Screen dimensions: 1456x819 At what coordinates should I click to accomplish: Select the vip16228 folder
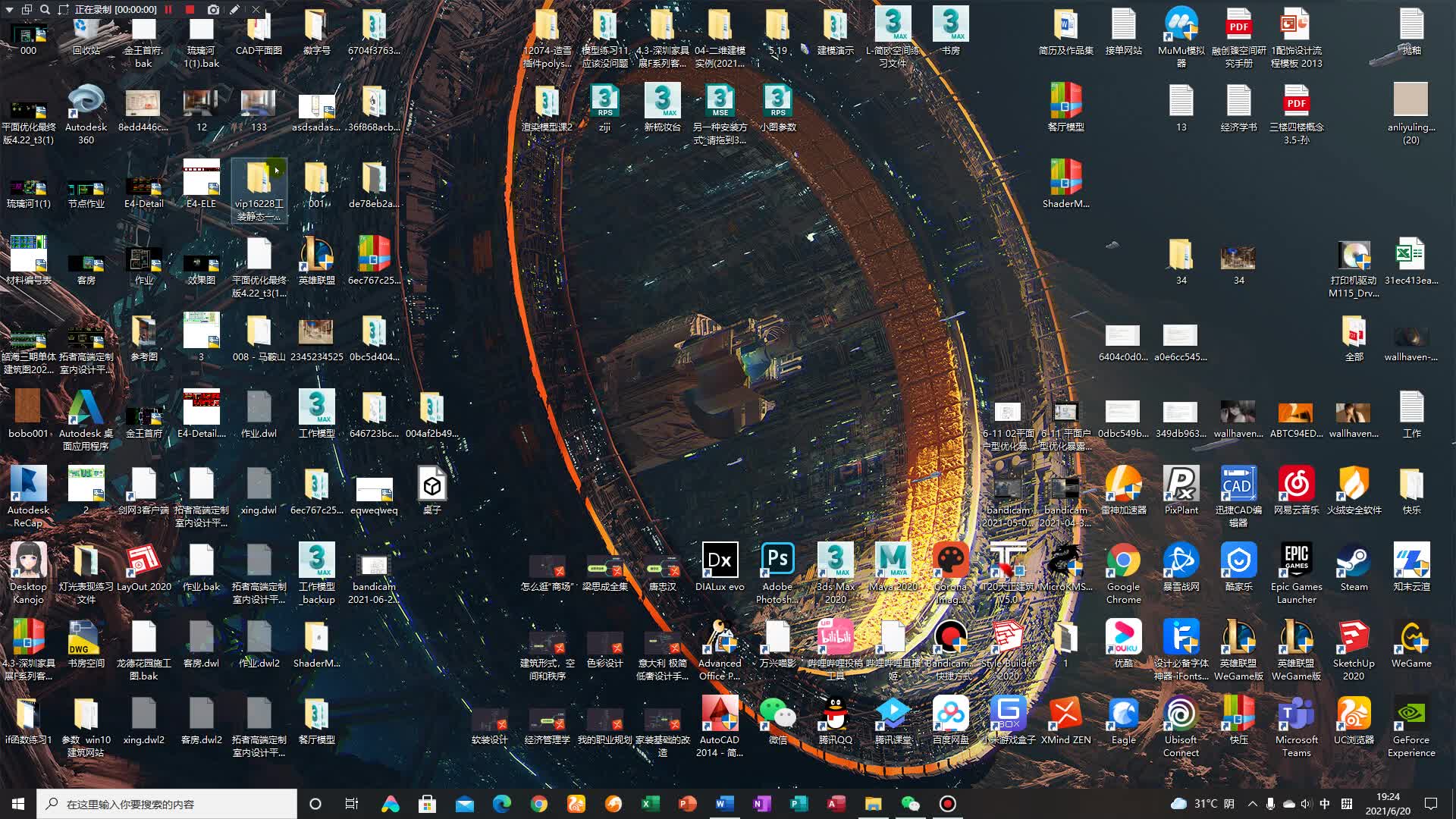(x=259, y=190)
